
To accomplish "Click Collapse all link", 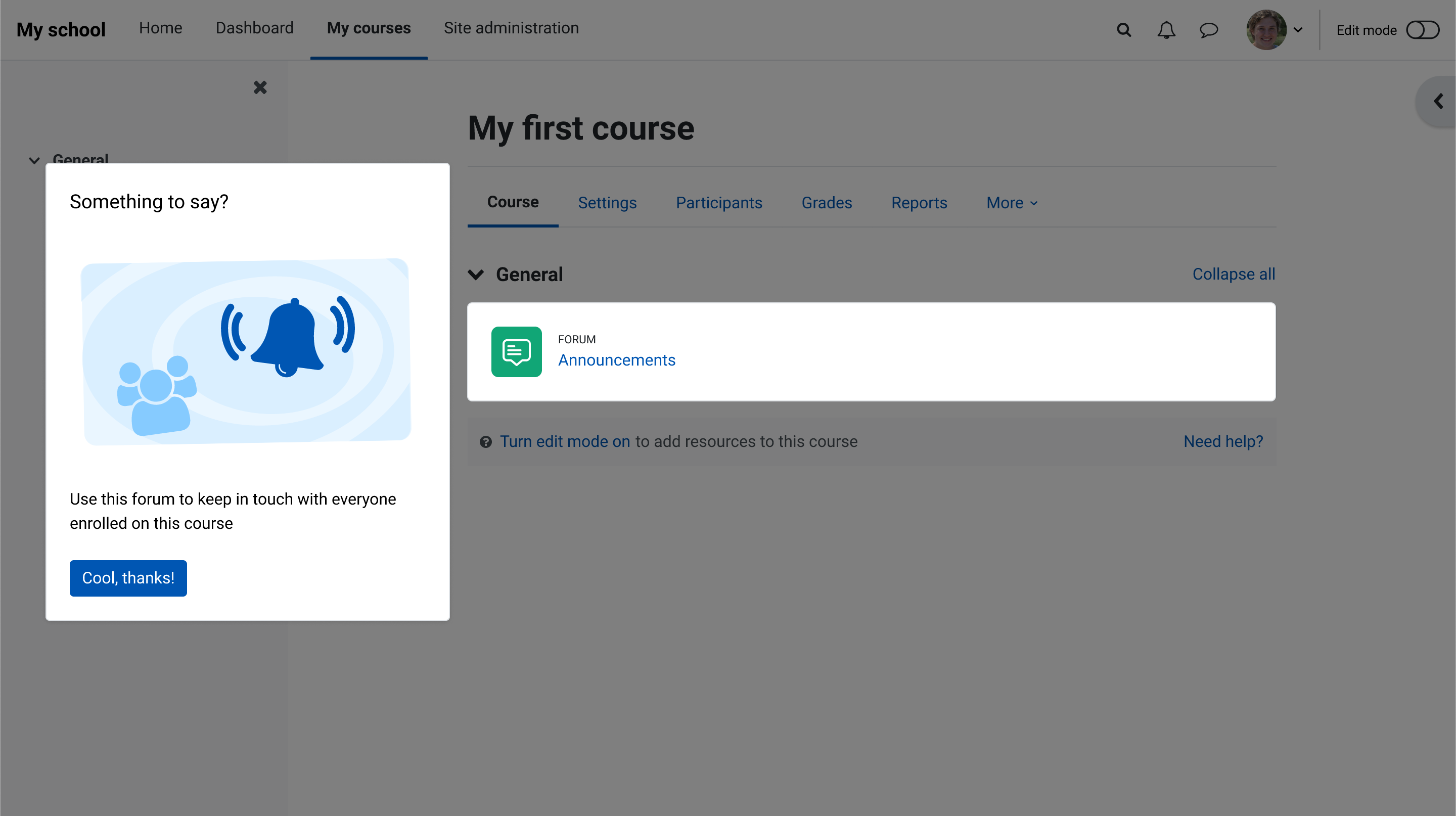I will (1234, 274).
